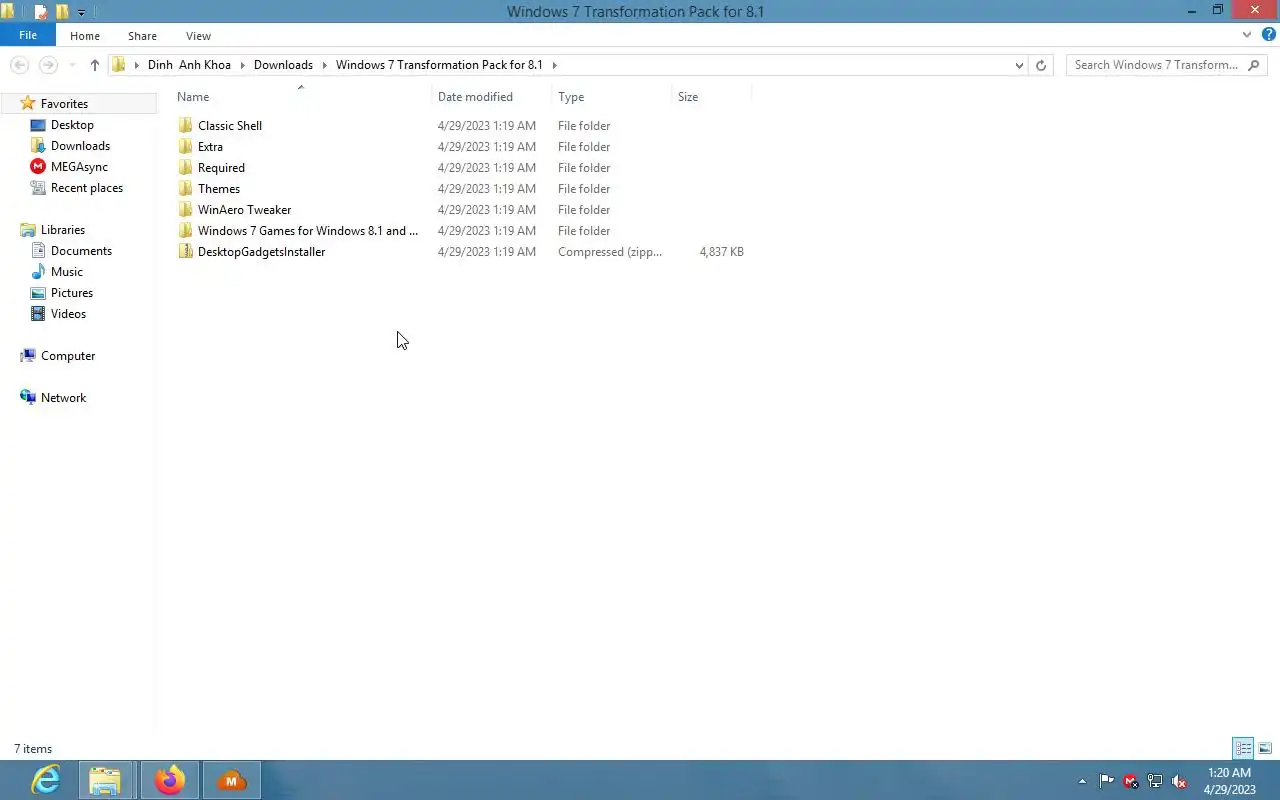Click the muted volume tray icon
Screen dimensions: 1280x800
pyautogui.click(x=1179, y=781)
